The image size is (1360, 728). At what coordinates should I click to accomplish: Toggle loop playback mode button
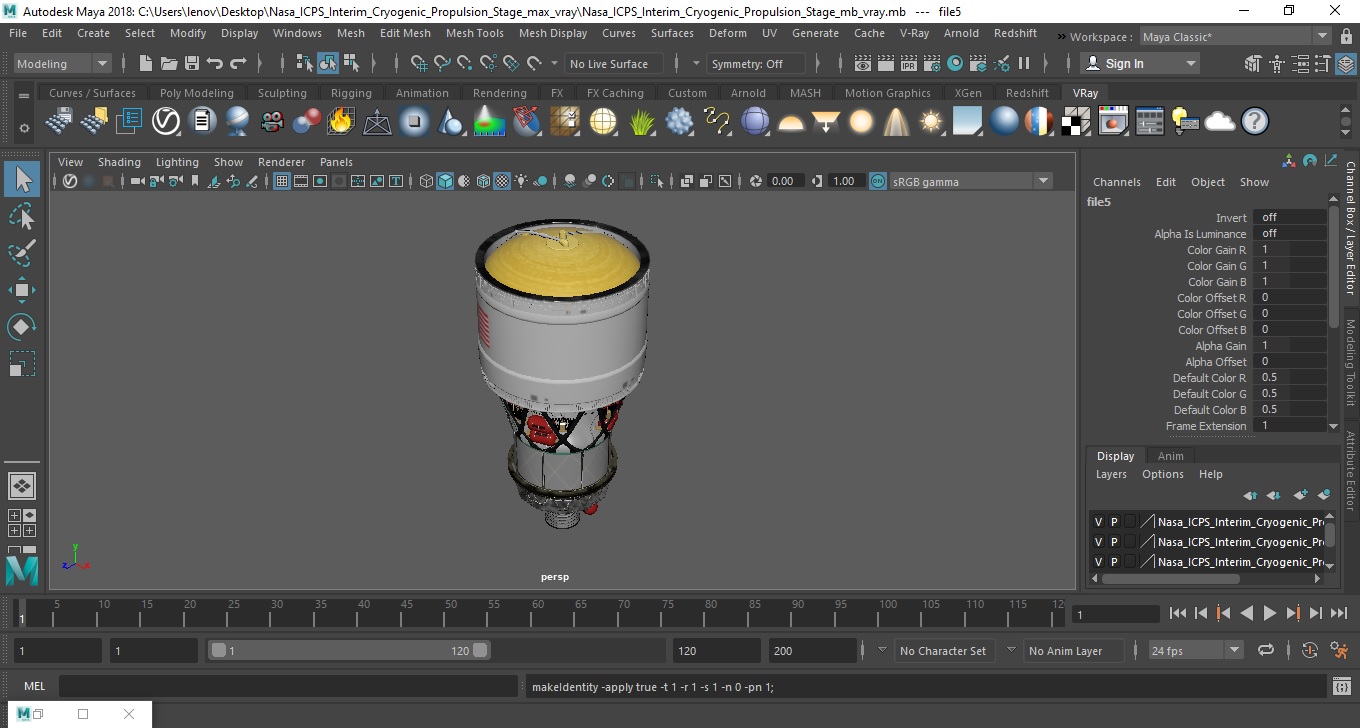click(1265, 650)
